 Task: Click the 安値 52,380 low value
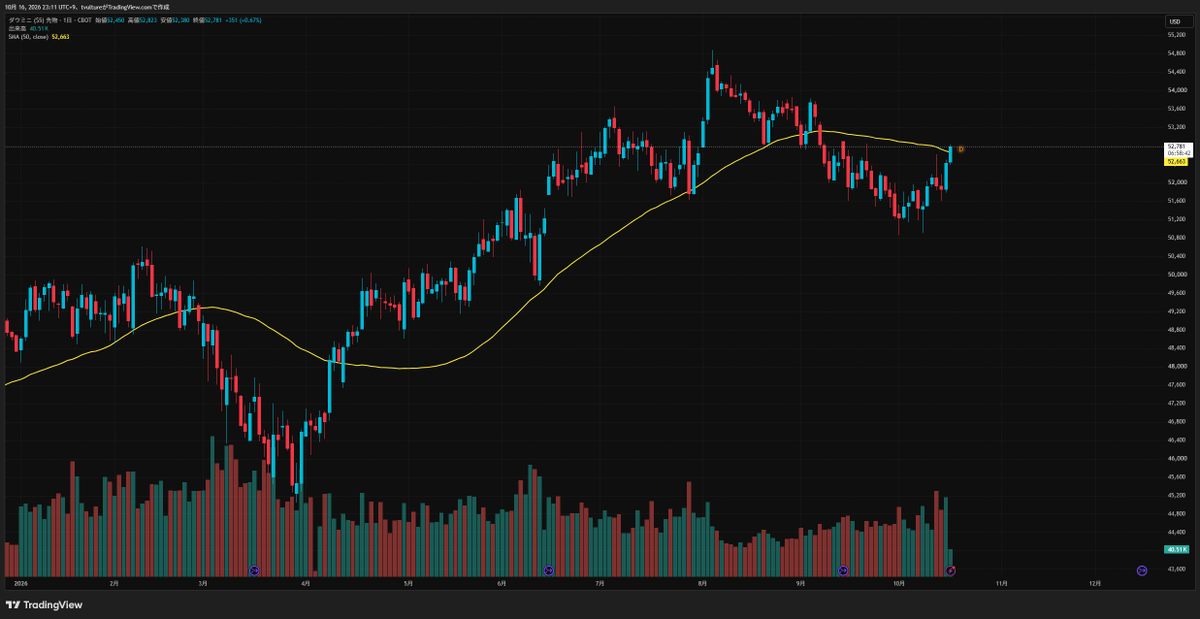pyautogui.click(x=174, y=21)
